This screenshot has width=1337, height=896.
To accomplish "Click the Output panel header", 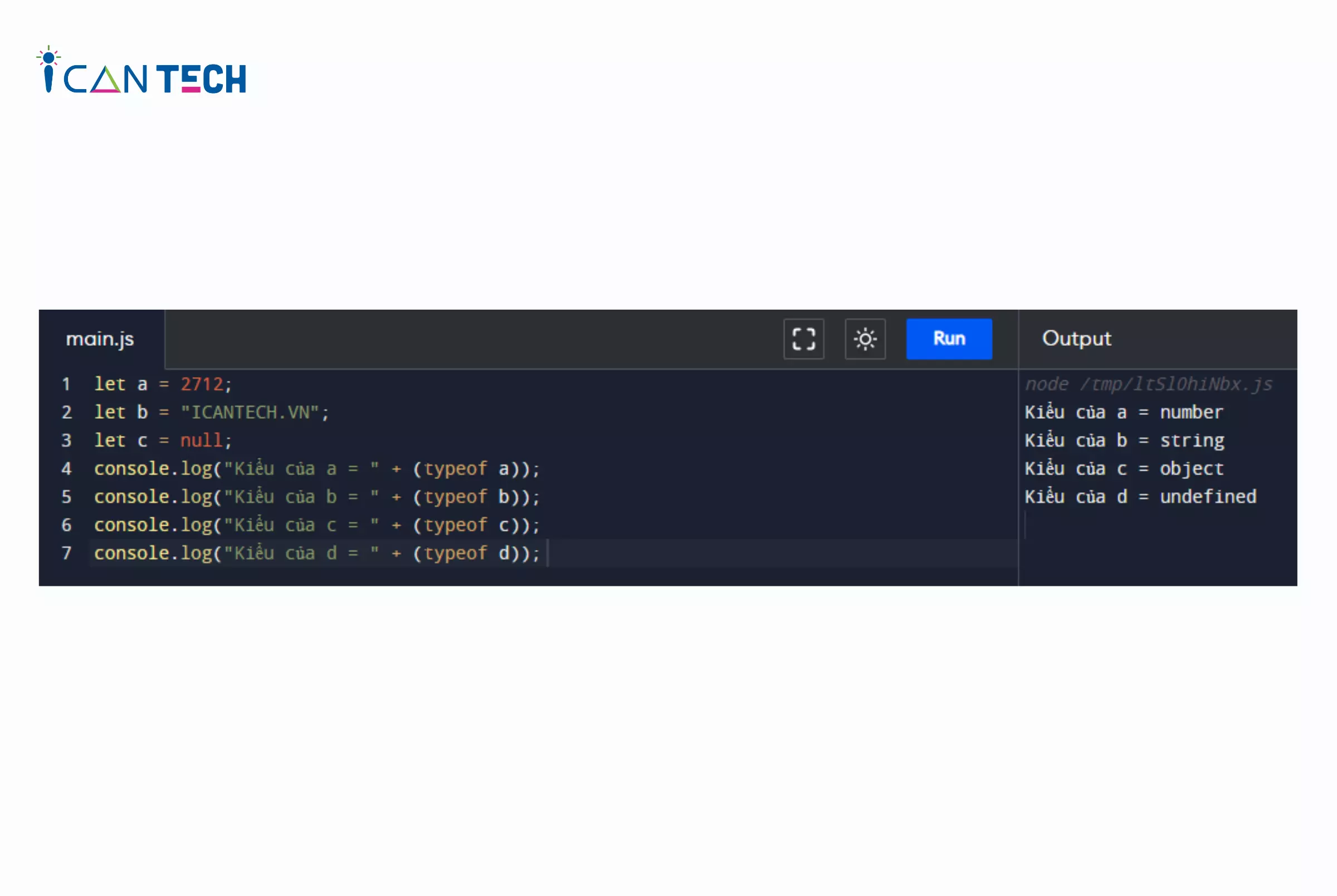I will 1076,339.
